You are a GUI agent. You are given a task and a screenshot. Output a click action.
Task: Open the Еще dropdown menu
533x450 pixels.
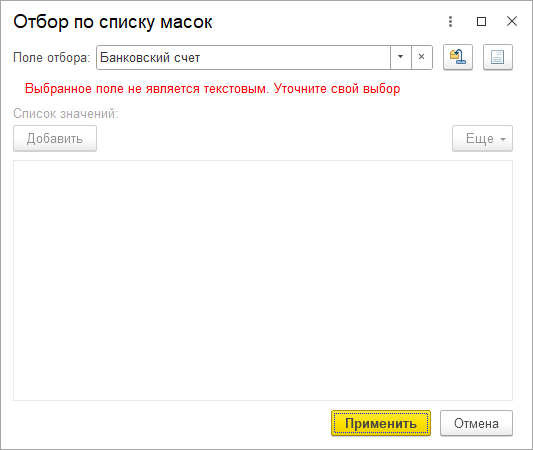point(482,138)
